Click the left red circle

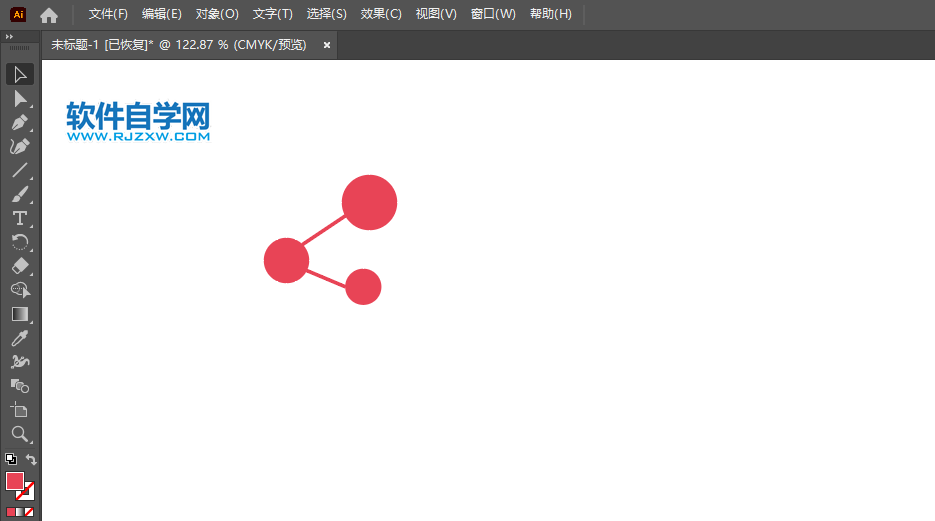click(286, 260)
